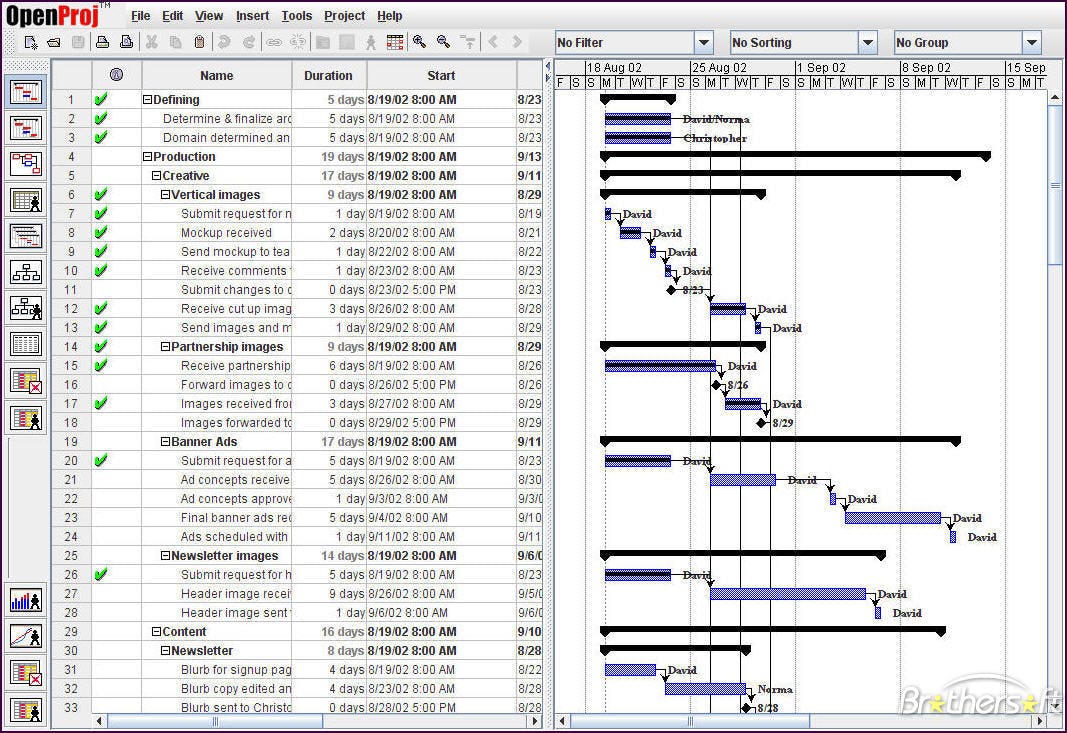Open the Assign Resources tool
The height and width of the screenshot is (733, 1067).
pos(371,41)
